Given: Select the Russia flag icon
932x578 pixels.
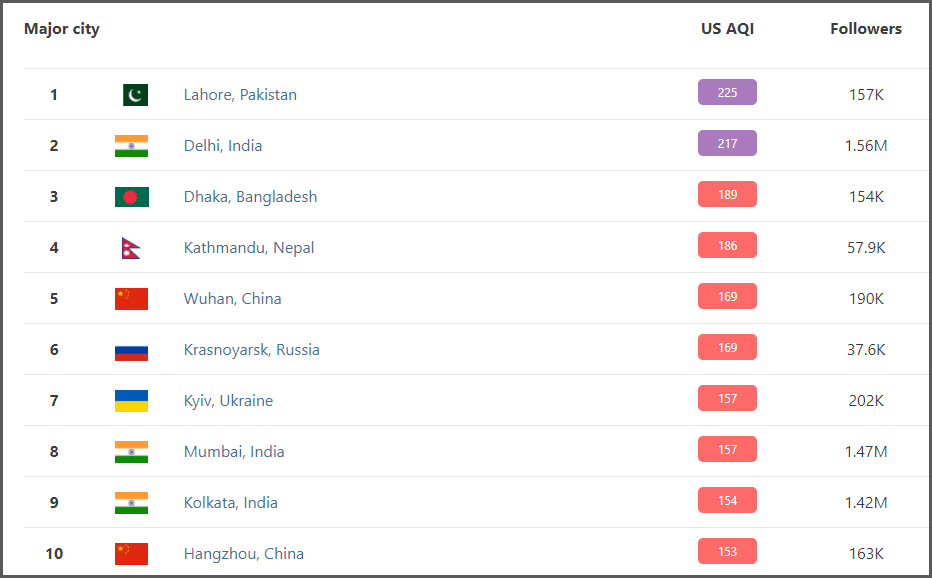Looking at the screenshot, I should pos(131,353).
